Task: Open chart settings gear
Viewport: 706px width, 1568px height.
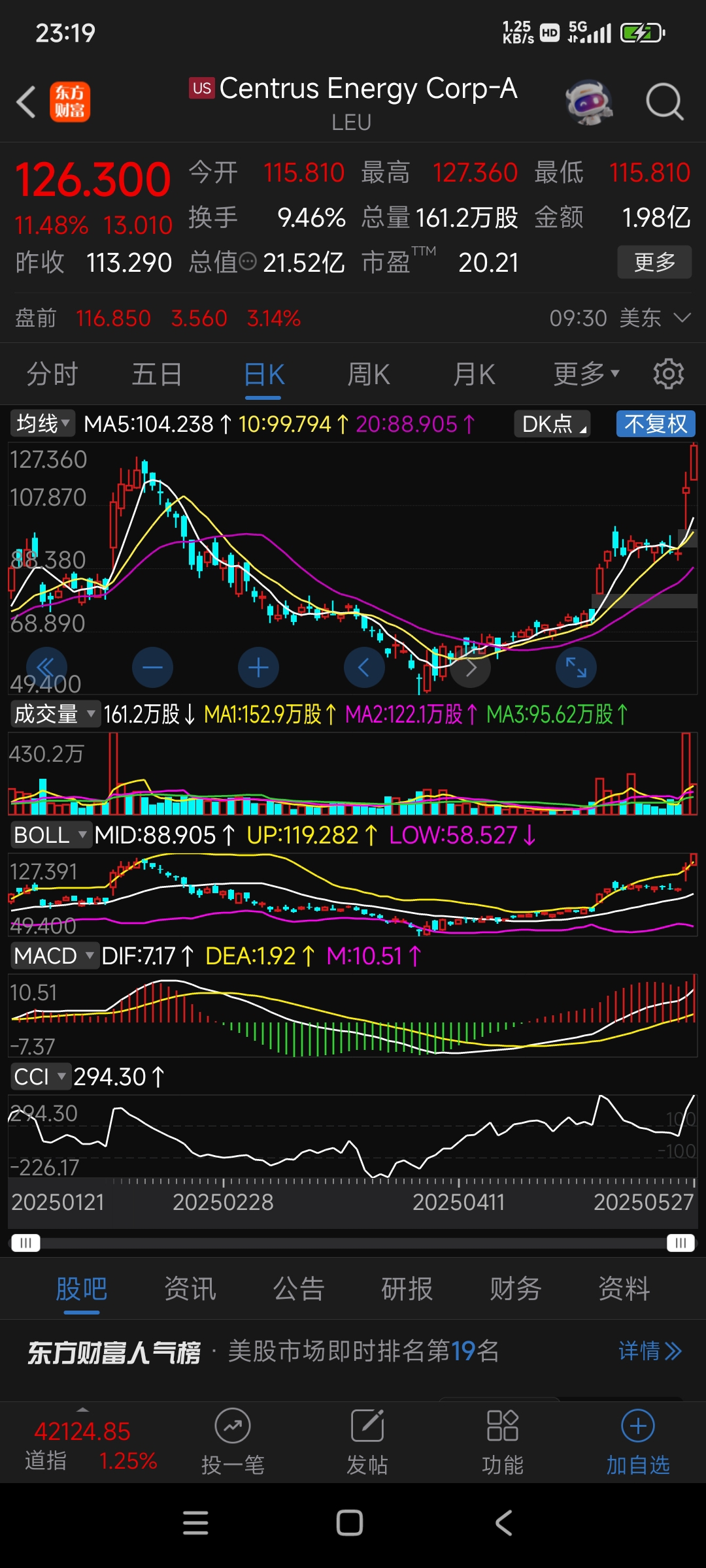Action: click(668, 374)
